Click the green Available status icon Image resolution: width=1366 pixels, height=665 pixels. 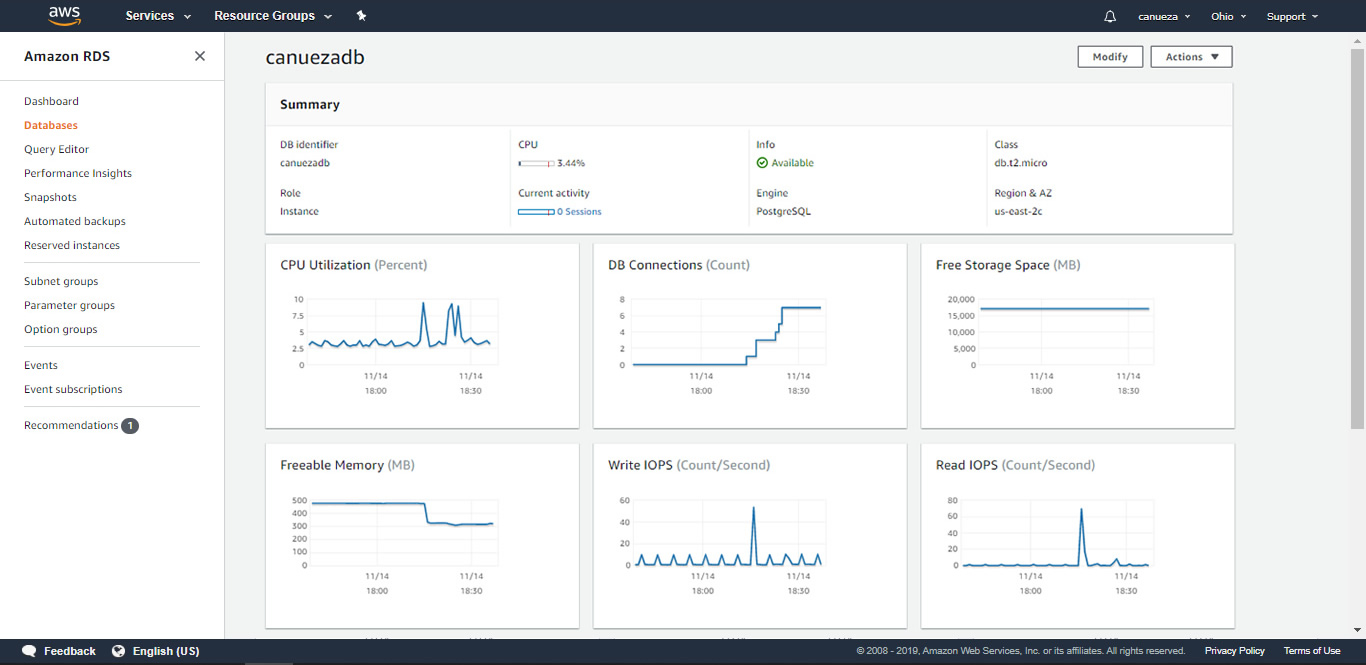pyautogui.click(x=762, y=163)
